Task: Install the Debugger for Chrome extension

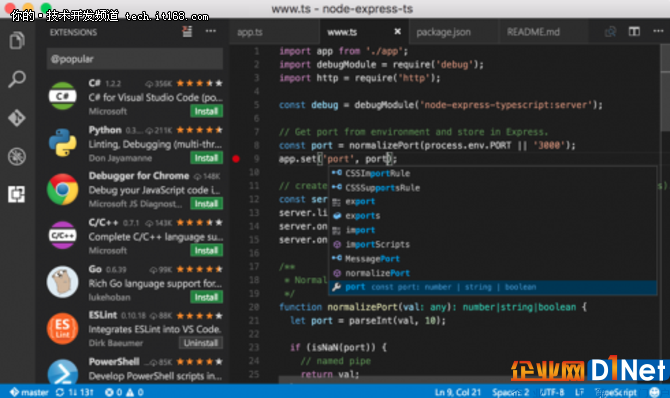Action: tap(206, 204)
